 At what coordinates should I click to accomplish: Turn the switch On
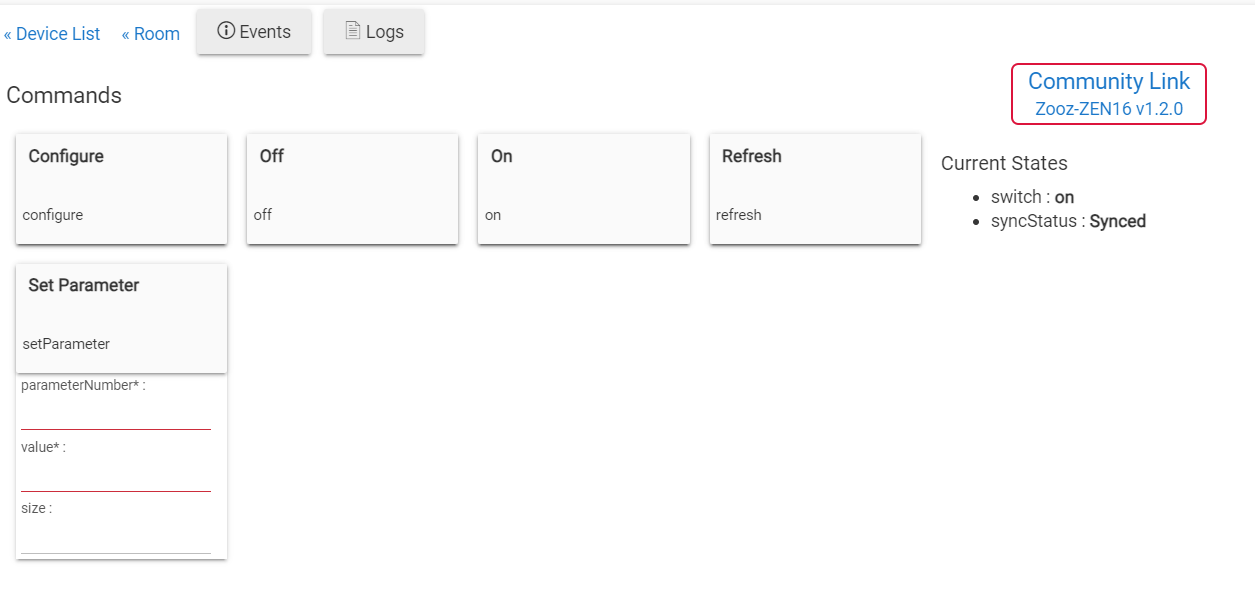click(584, 188)
